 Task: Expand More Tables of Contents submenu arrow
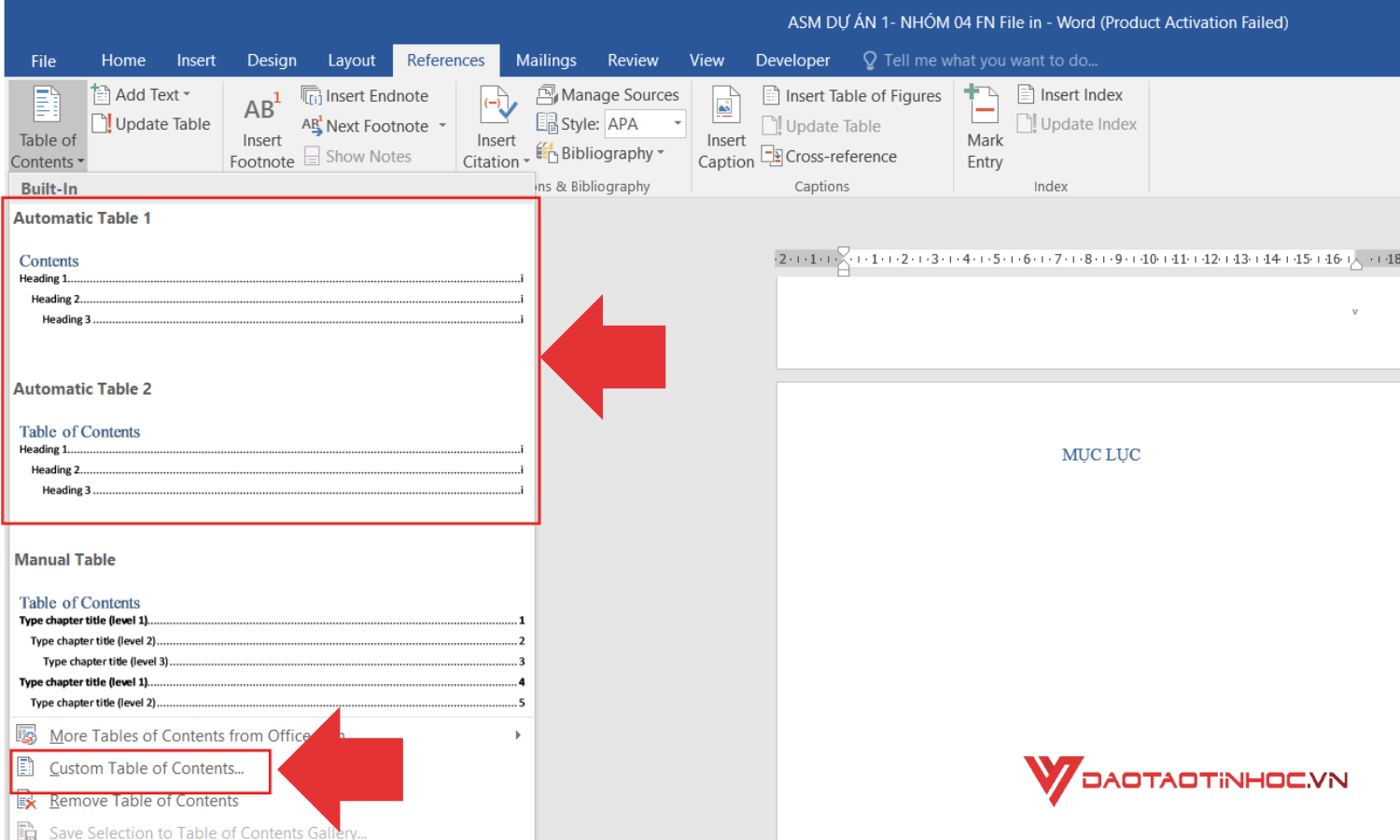(x=518, y=735)
